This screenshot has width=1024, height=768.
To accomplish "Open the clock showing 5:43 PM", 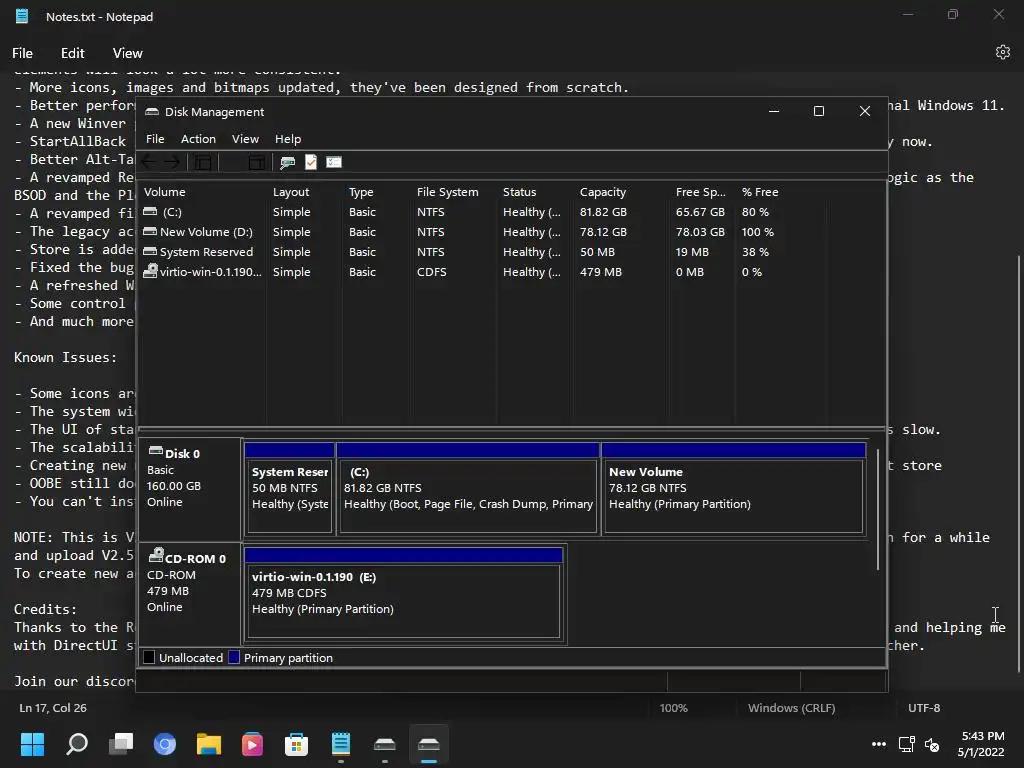I will click(981, 744).
